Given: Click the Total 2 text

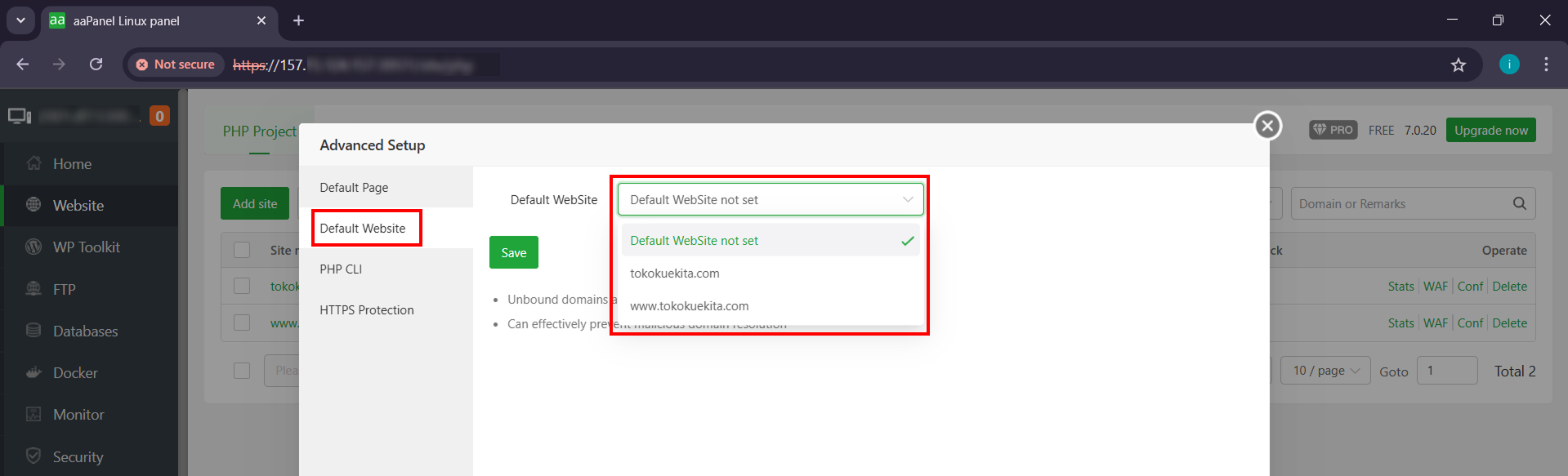Looking at the screenshot, I should tap(1515, 371).
